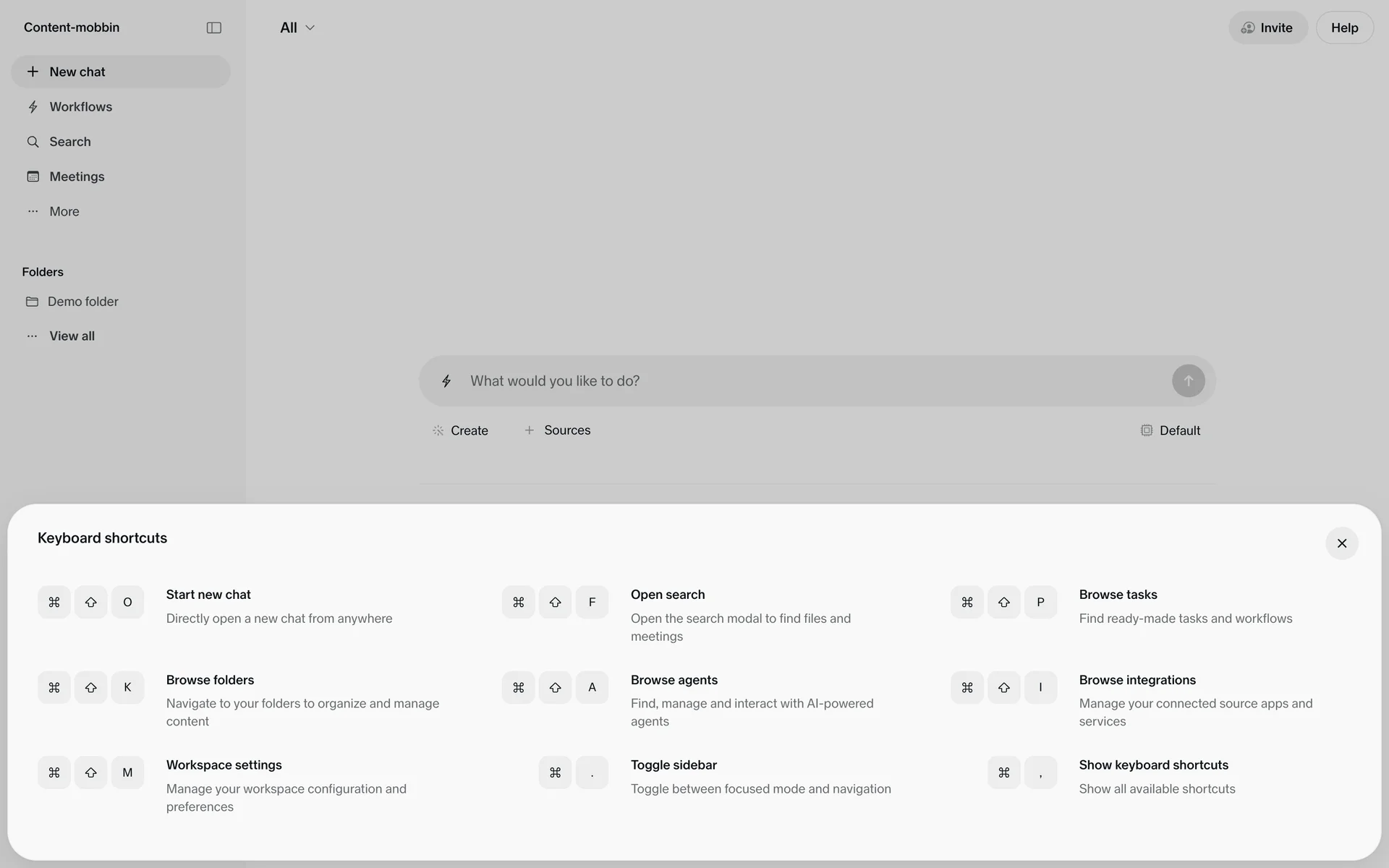Open Workflows from the sidebar
Screen dimensions: 1389x868
pyautogui.click(x=80, y=107)
